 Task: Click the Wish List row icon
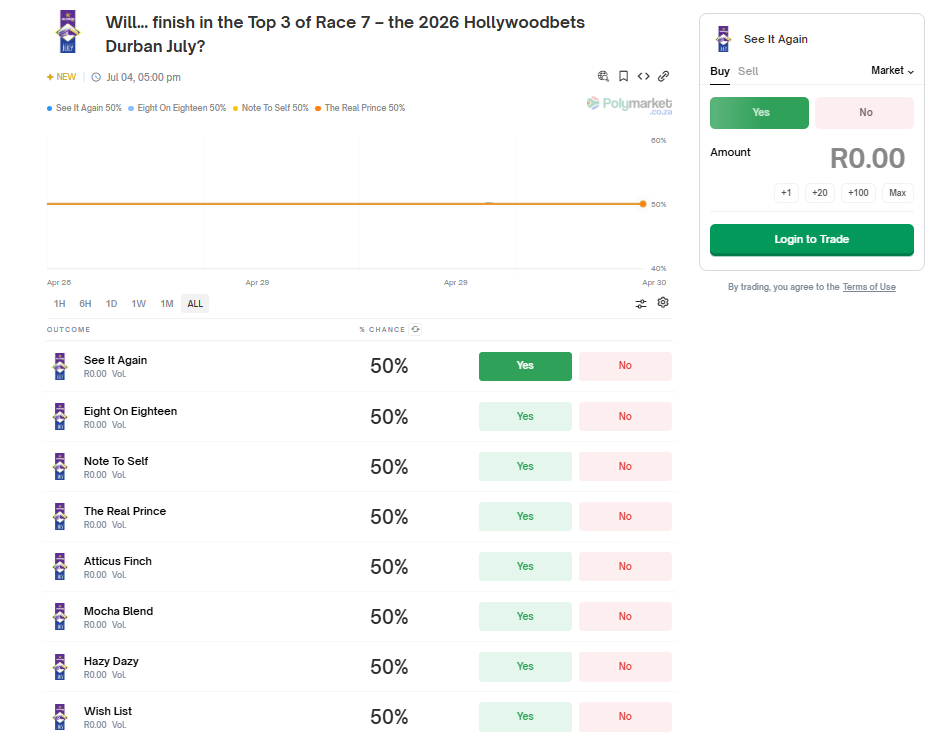[x=60, y=716]
